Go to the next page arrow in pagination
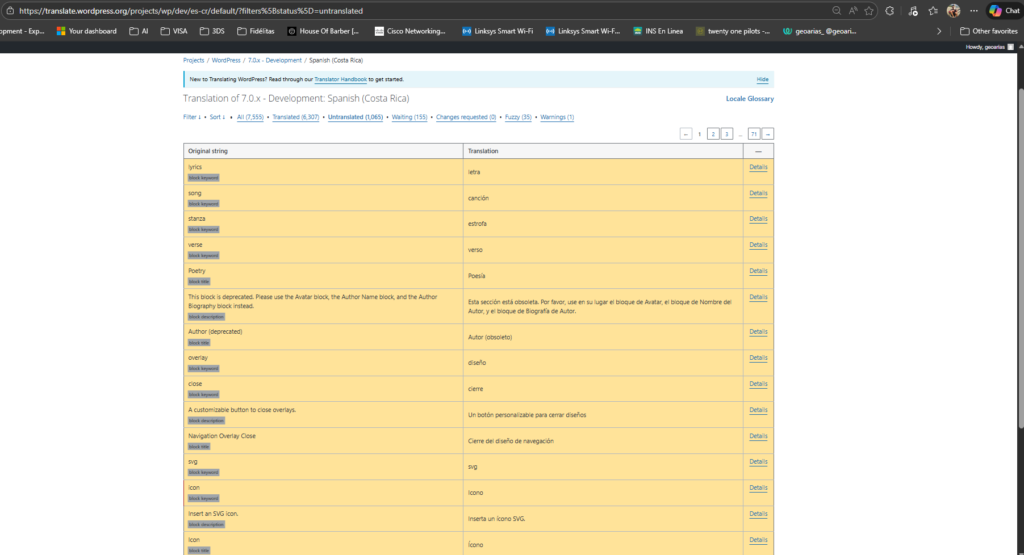 click(768, 133)
